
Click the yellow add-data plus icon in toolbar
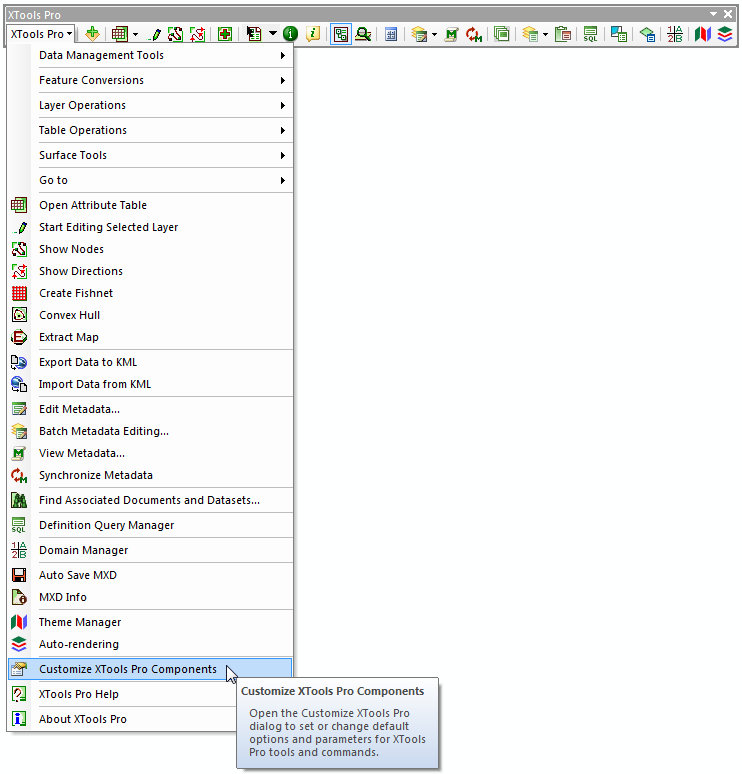coord(92,34)
